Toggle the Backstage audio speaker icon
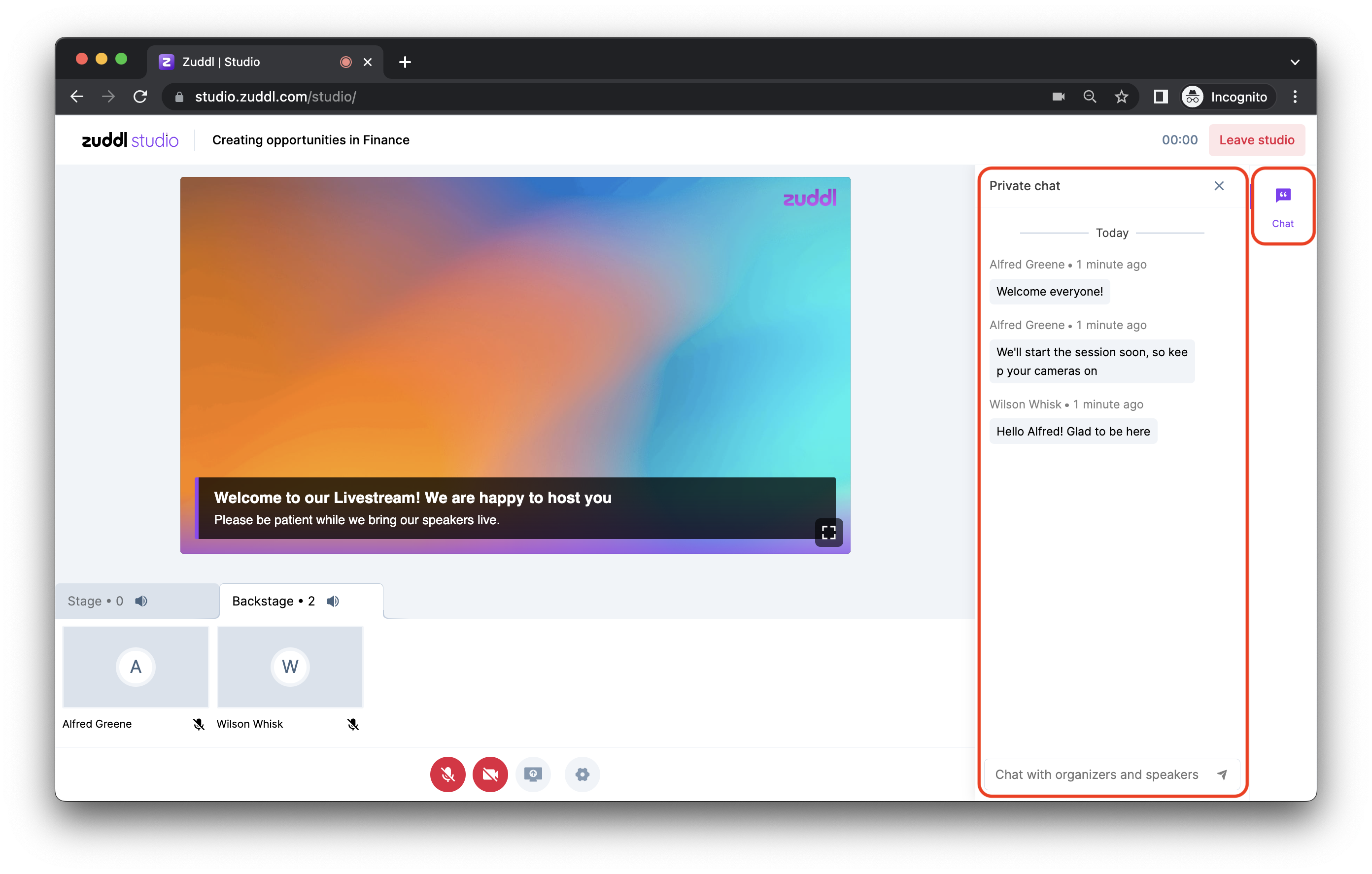Viewport: 1372px width, 874px height. [333, 601]
